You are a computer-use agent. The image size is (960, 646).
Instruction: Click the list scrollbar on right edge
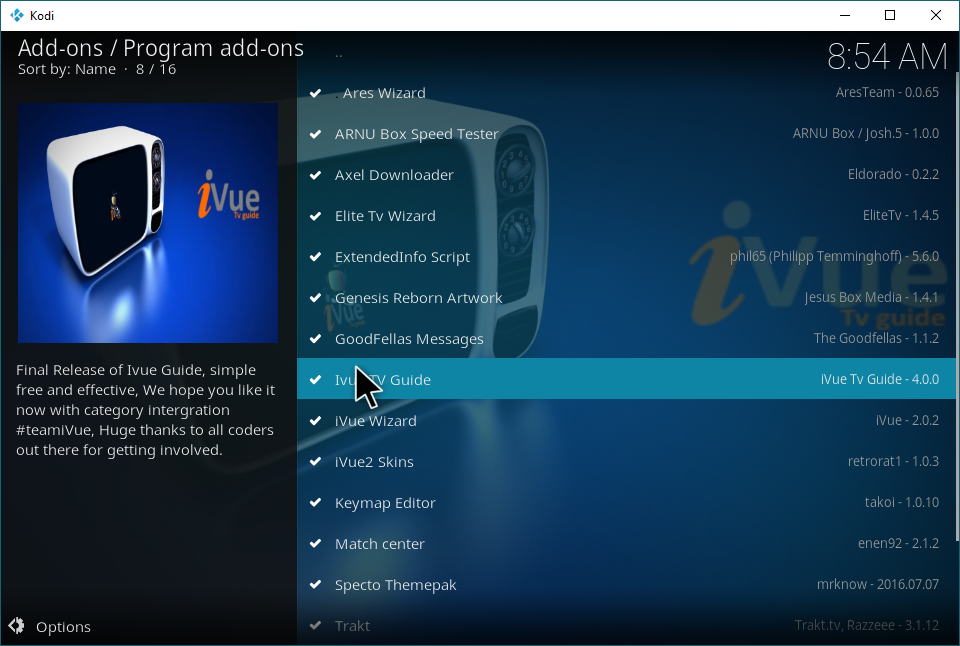(957, 307)
